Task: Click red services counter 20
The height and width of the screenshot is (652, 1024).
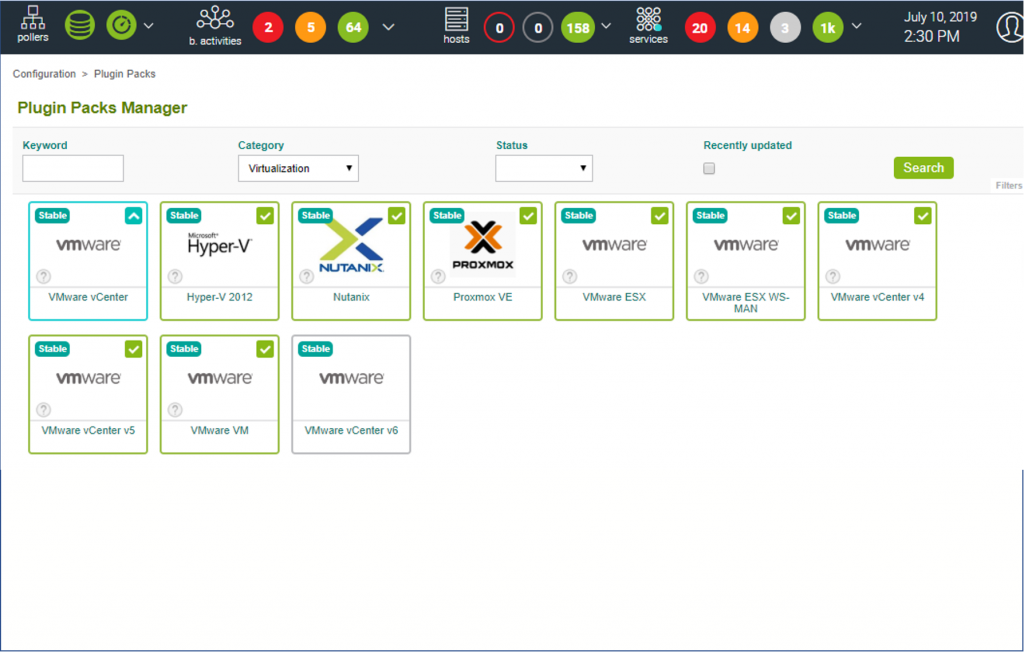Action: pyautogui.click(x=700, y=28)
